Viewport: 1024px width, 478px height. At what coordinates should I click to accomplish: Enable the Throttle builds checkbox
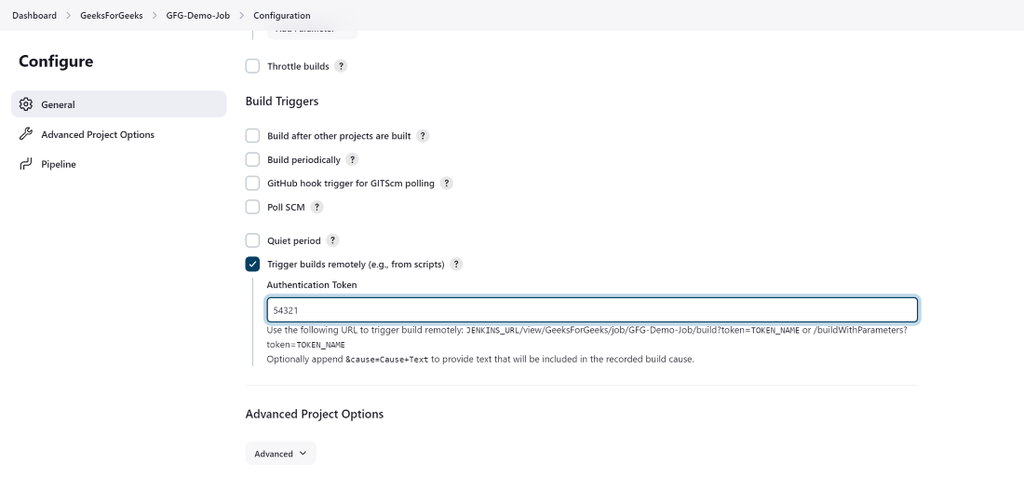[253, 66]
